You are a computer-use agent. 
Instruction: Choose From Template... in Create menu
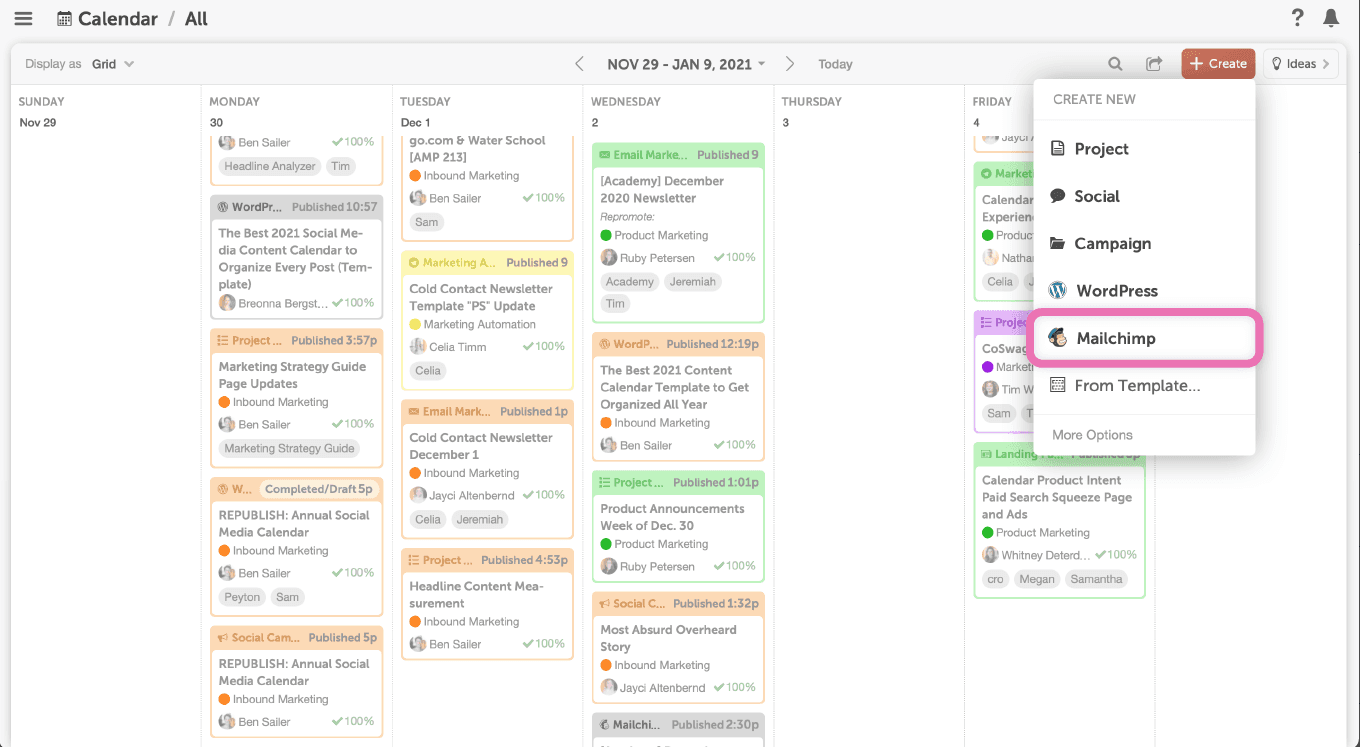(1144, 385)
